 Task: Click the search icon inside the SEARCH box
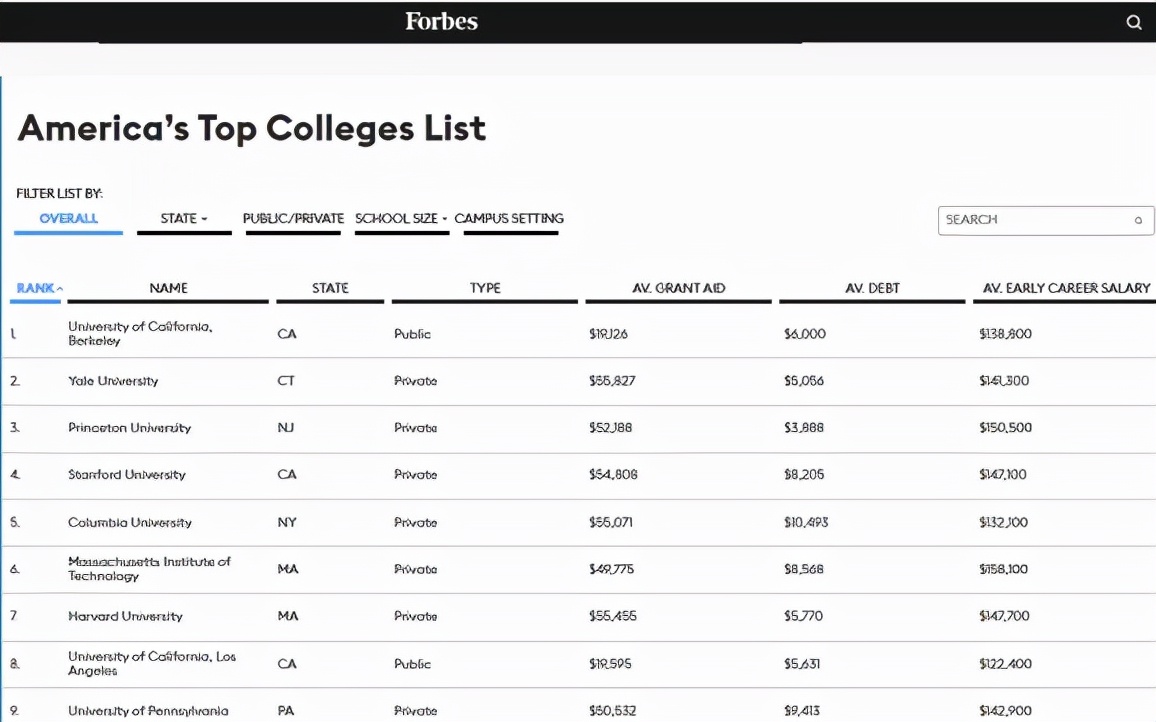tap(1139, 220)
